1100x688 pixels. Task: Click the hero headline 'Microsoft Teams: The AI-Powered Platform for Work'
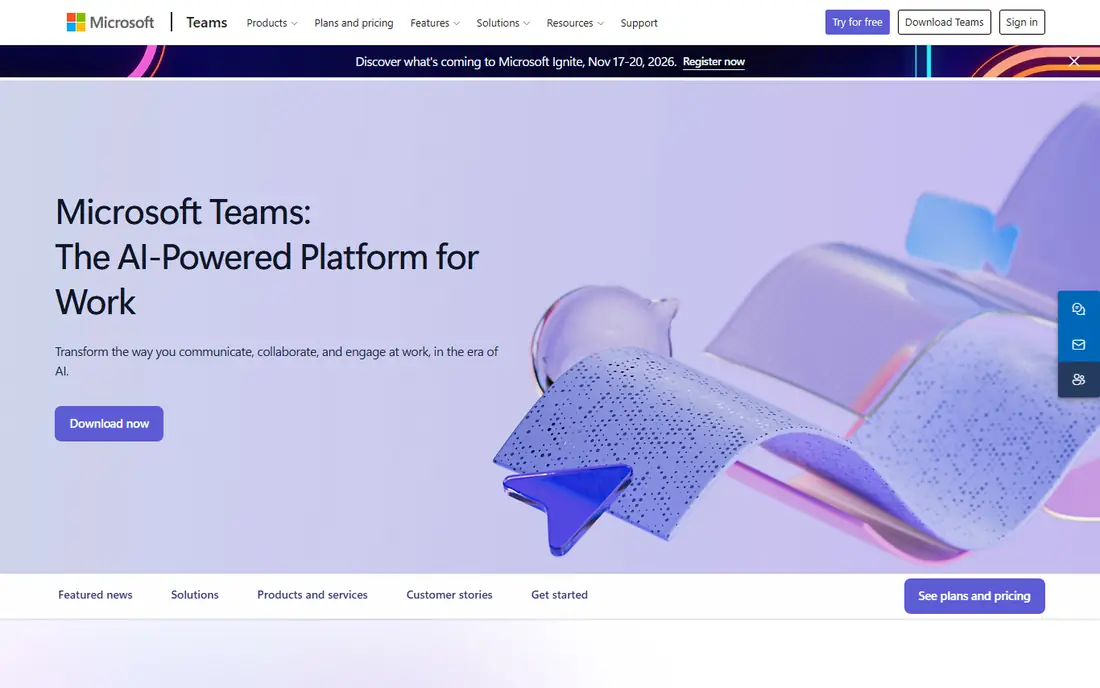[x=267, y=257]
